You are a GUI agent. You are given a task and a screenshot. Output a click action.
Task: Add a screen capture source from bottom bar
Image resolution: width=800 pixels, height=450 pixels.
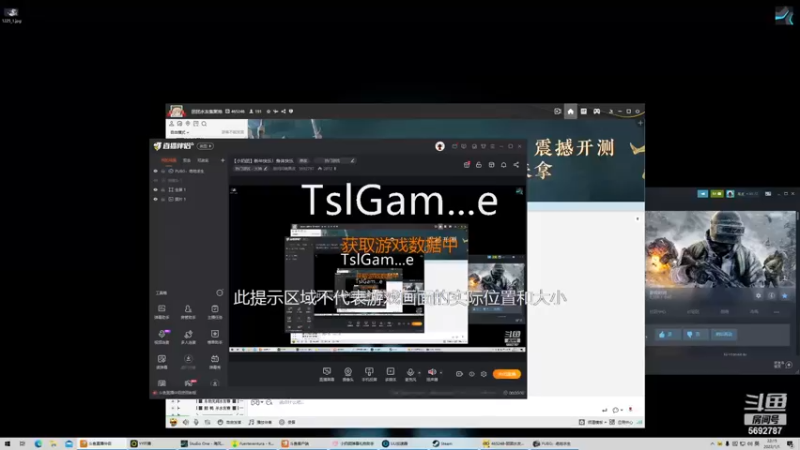(327, 374)
